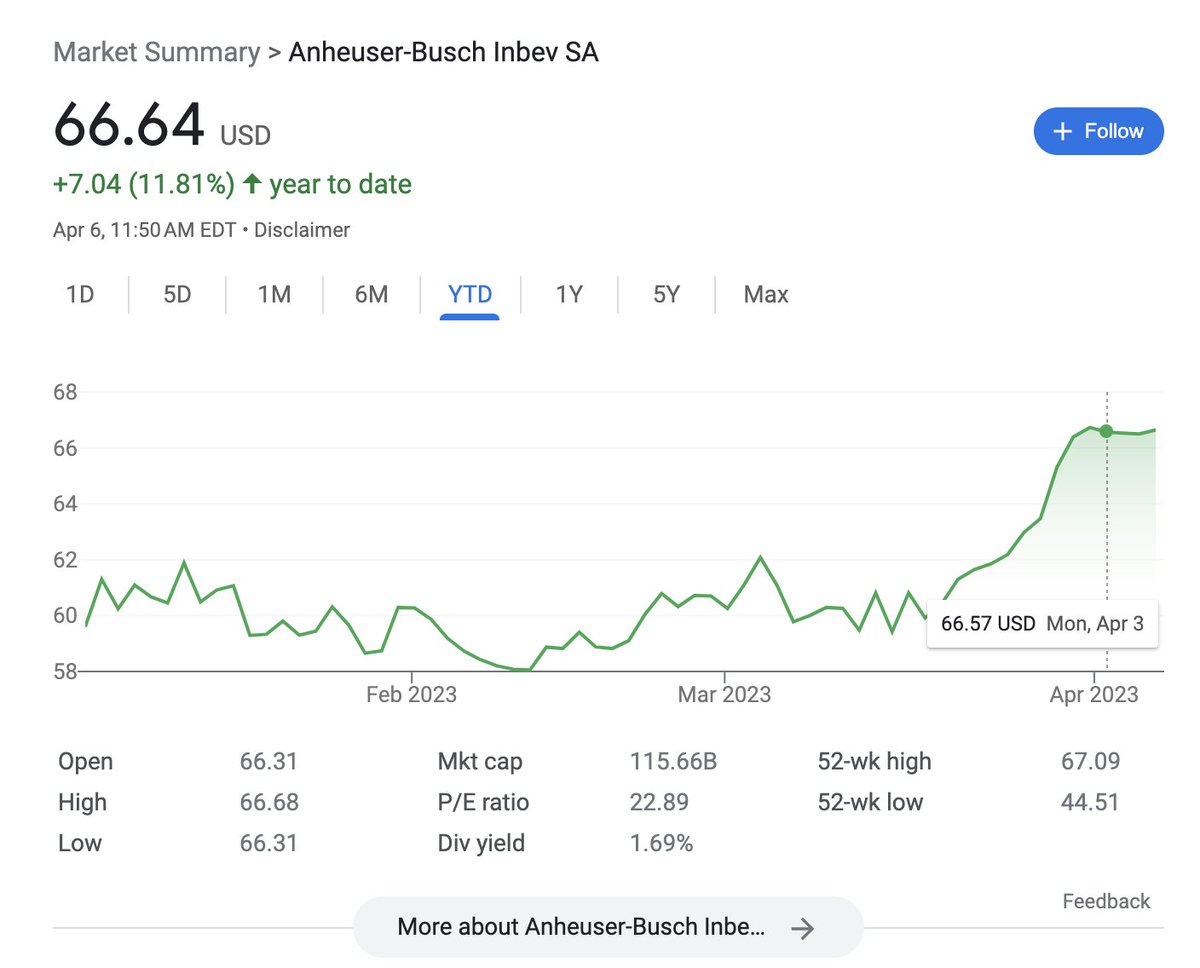Select the YTD time range tab
This screenshot has width=1200, height=968.
pyautogui.click(x=470, y=295)
